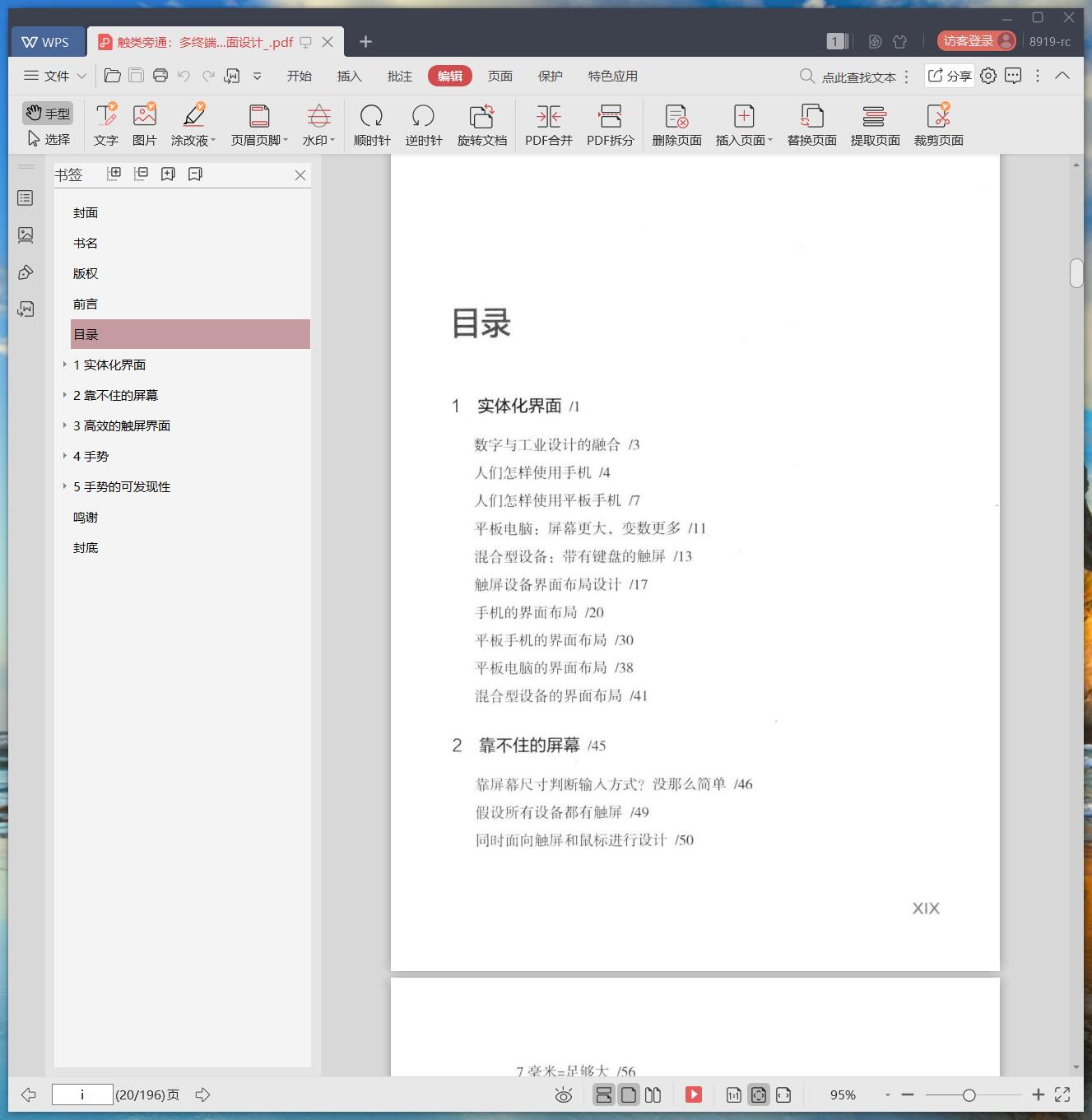Jump to the 鸣谢 bookmark
Screen dimensions: 1092x1120
(86, 517)
